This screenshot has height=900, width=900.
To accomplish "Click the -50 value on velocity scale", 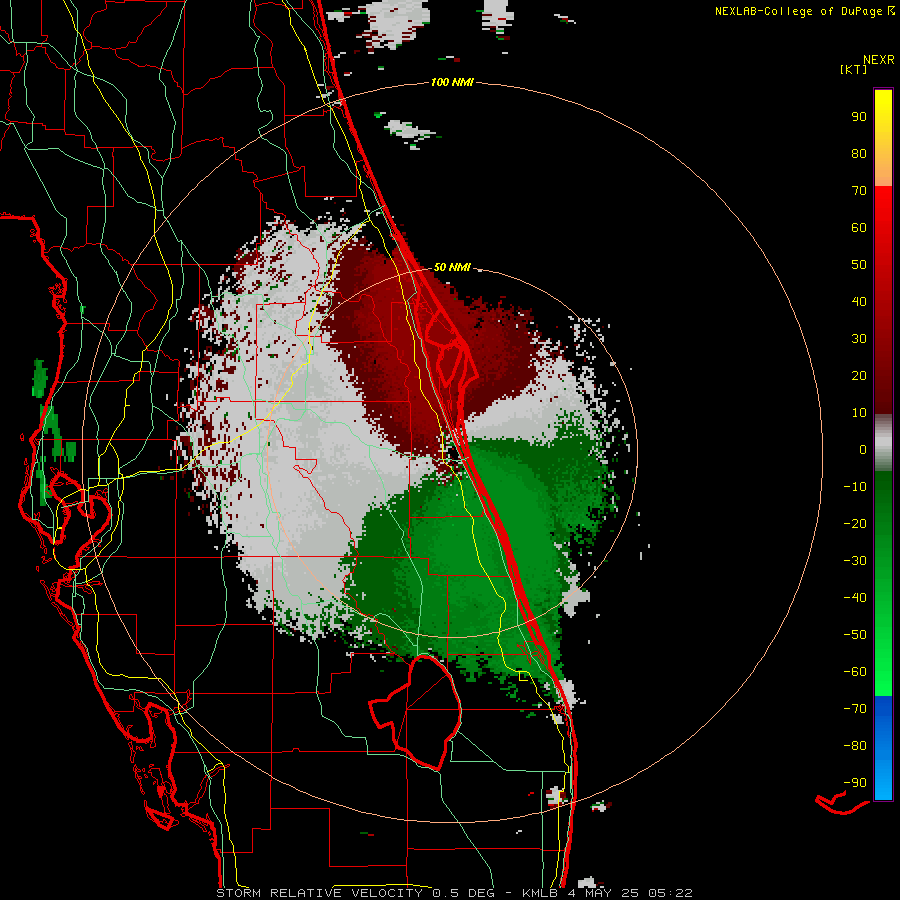I will point(855,635).
